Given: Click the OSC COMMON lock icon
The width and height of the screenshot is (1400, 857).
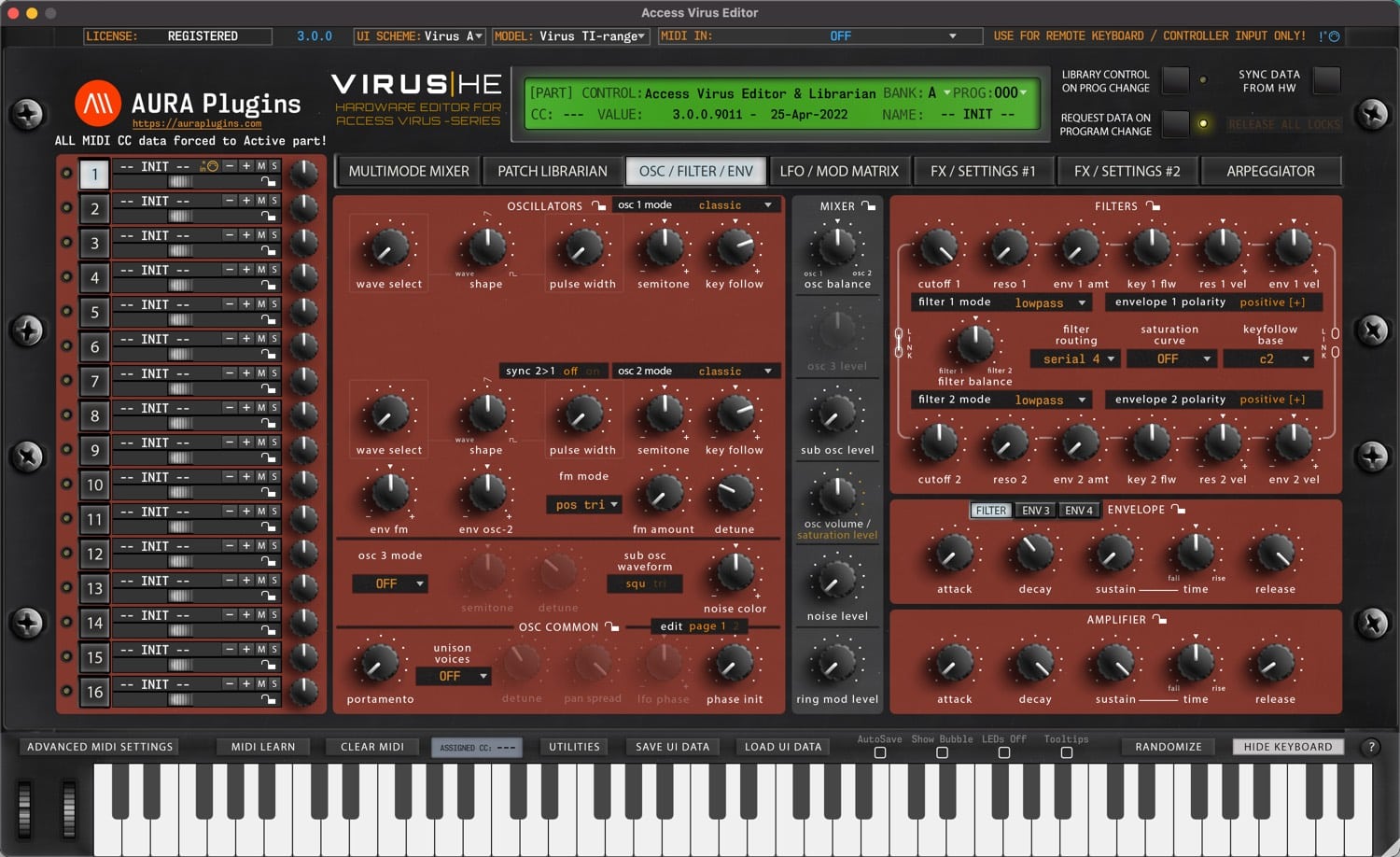Looking at the screenshot, I should pyautogui.click(x=611, y=626).
